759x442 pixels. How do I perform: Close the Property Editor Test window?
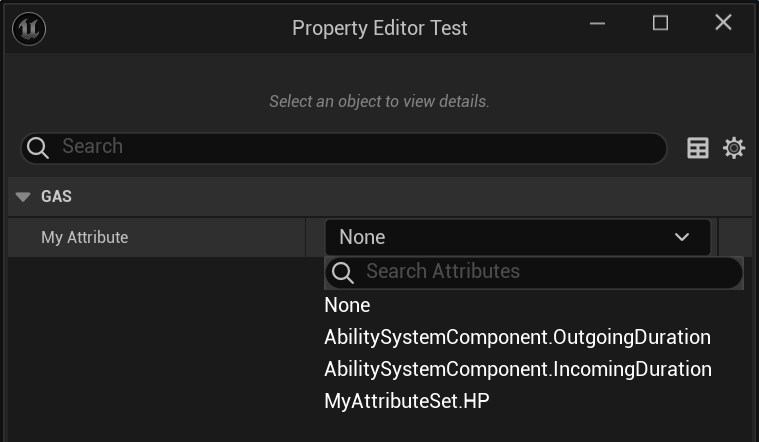point(723,23)
